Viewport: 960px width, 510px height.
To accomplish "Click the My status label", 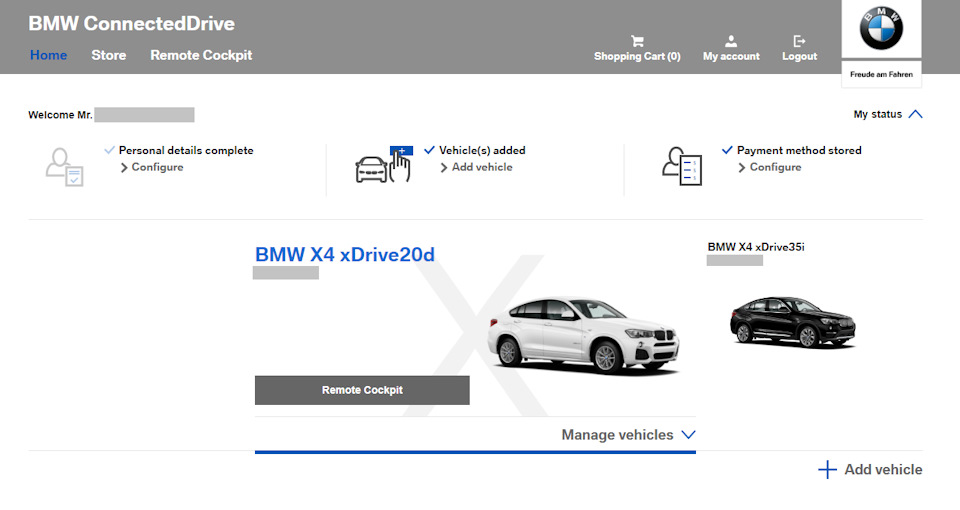I will point(877,114).
